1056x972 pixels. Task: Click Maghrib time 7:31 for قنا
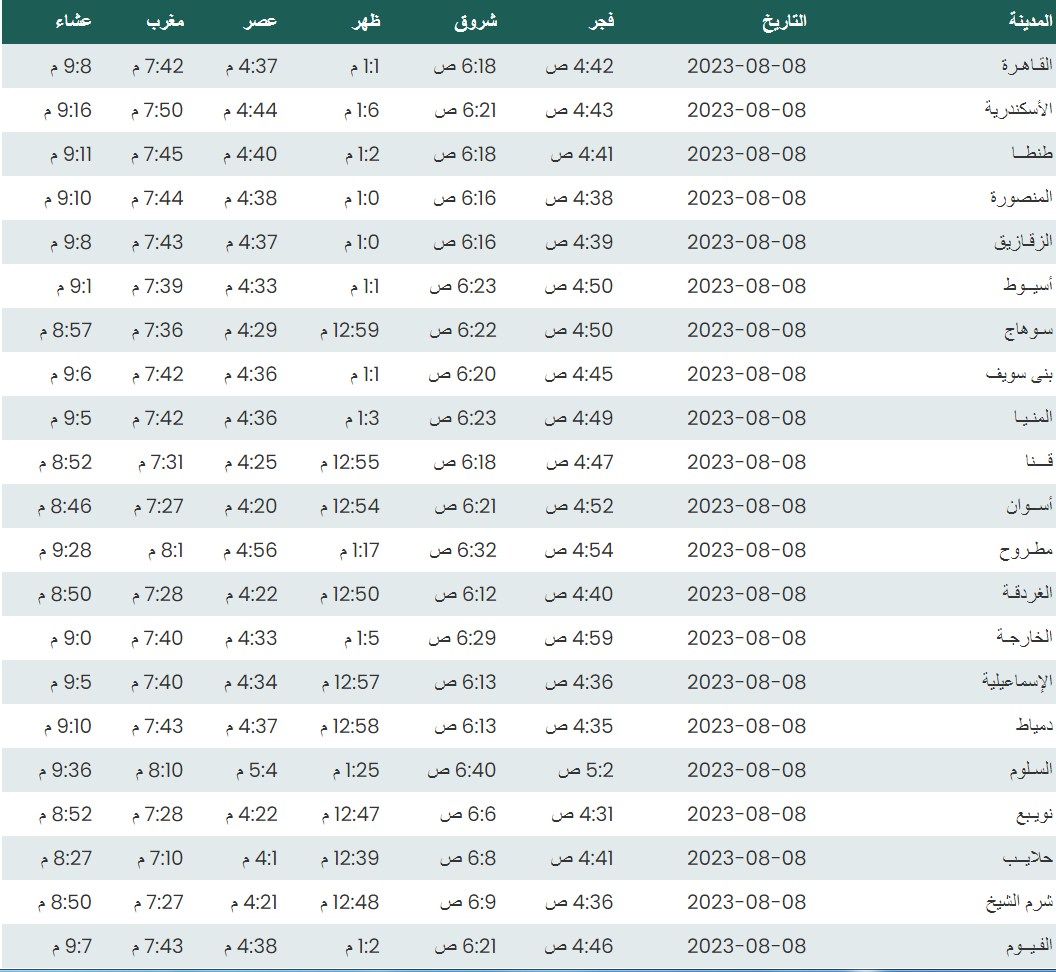(x=157, y=462)
